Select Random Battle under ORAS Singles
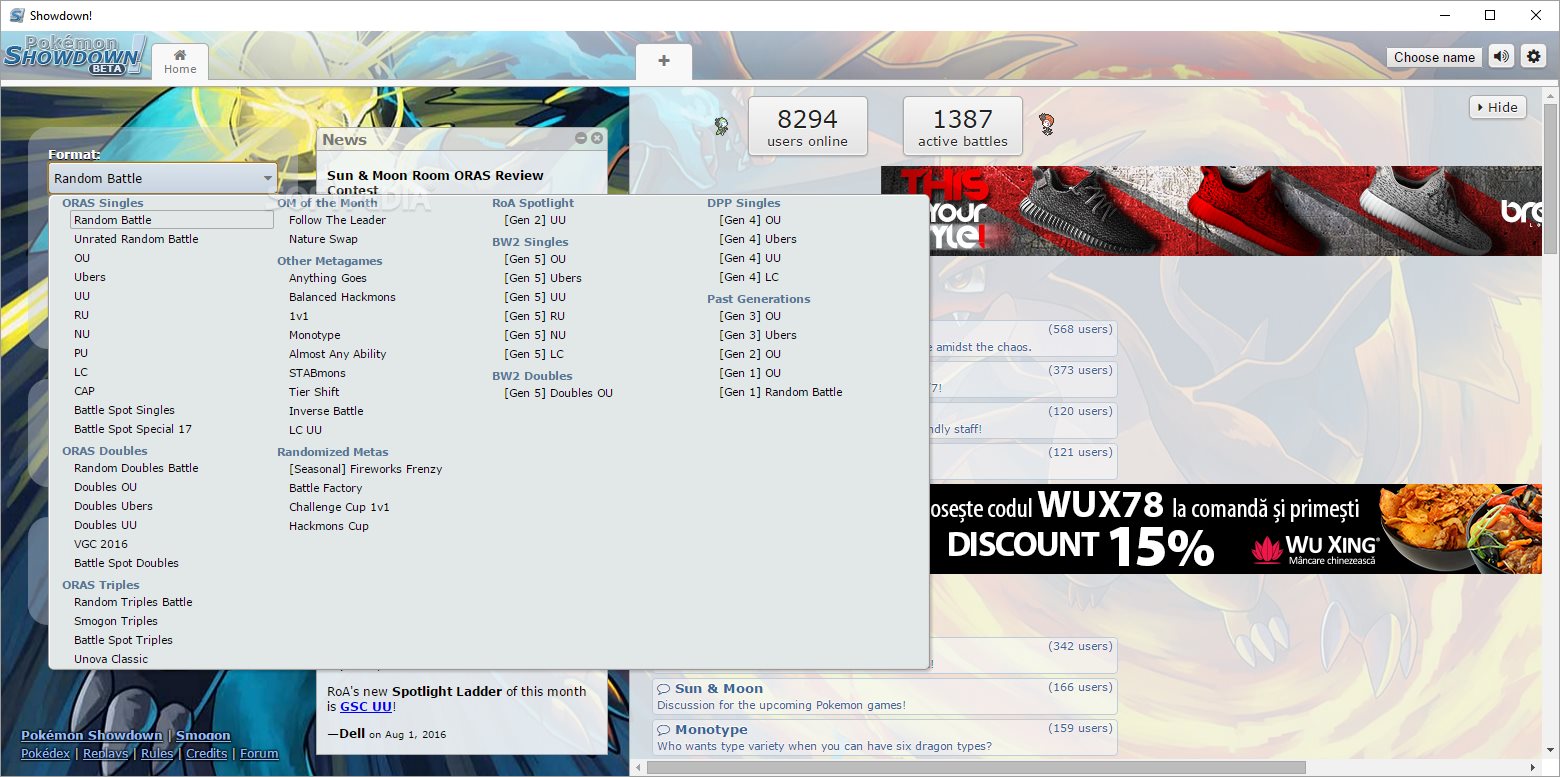This screenshot has height=777, width=1560. [171, 220]
